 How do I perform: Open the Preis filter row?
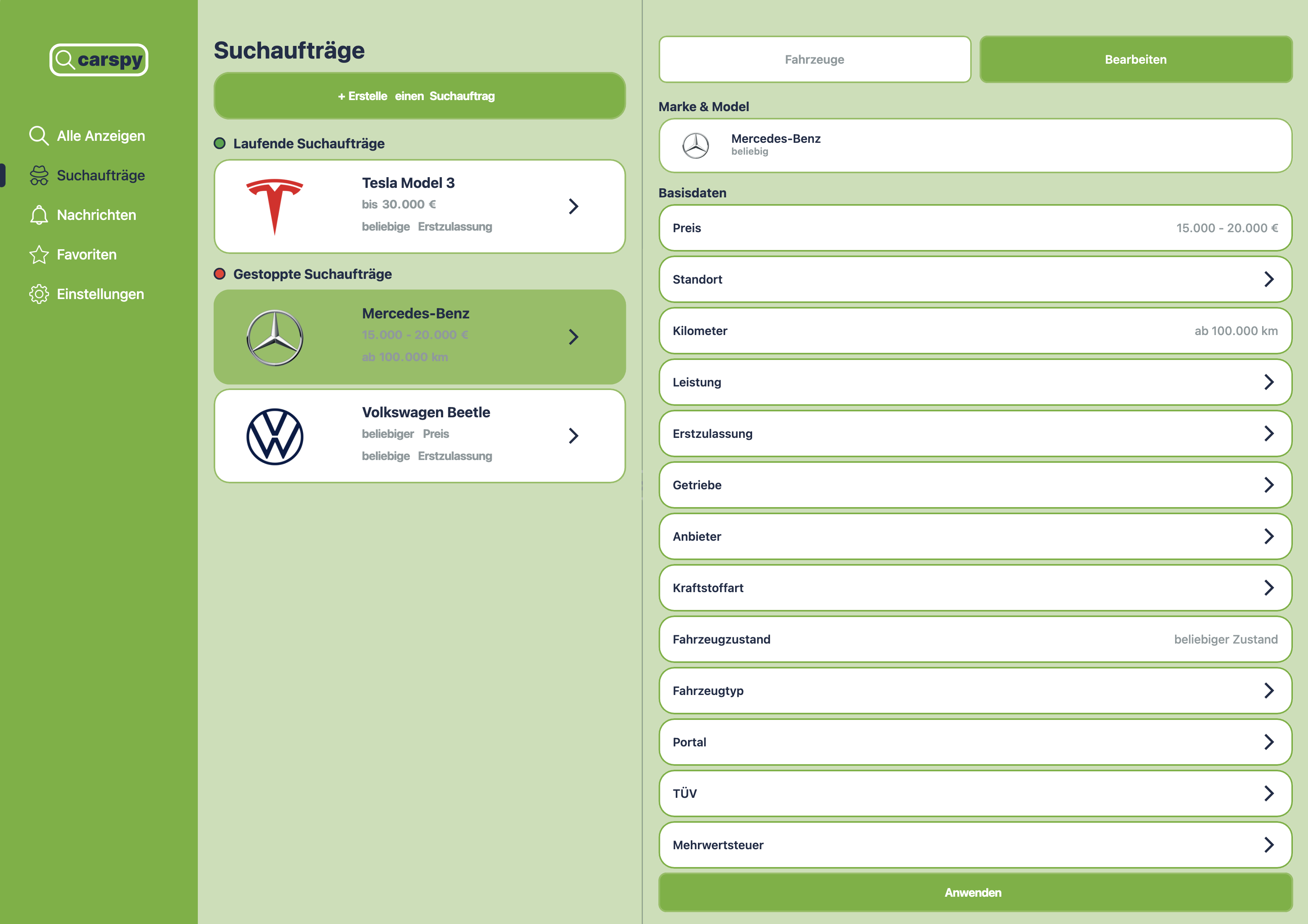click(x=975, y=228)
